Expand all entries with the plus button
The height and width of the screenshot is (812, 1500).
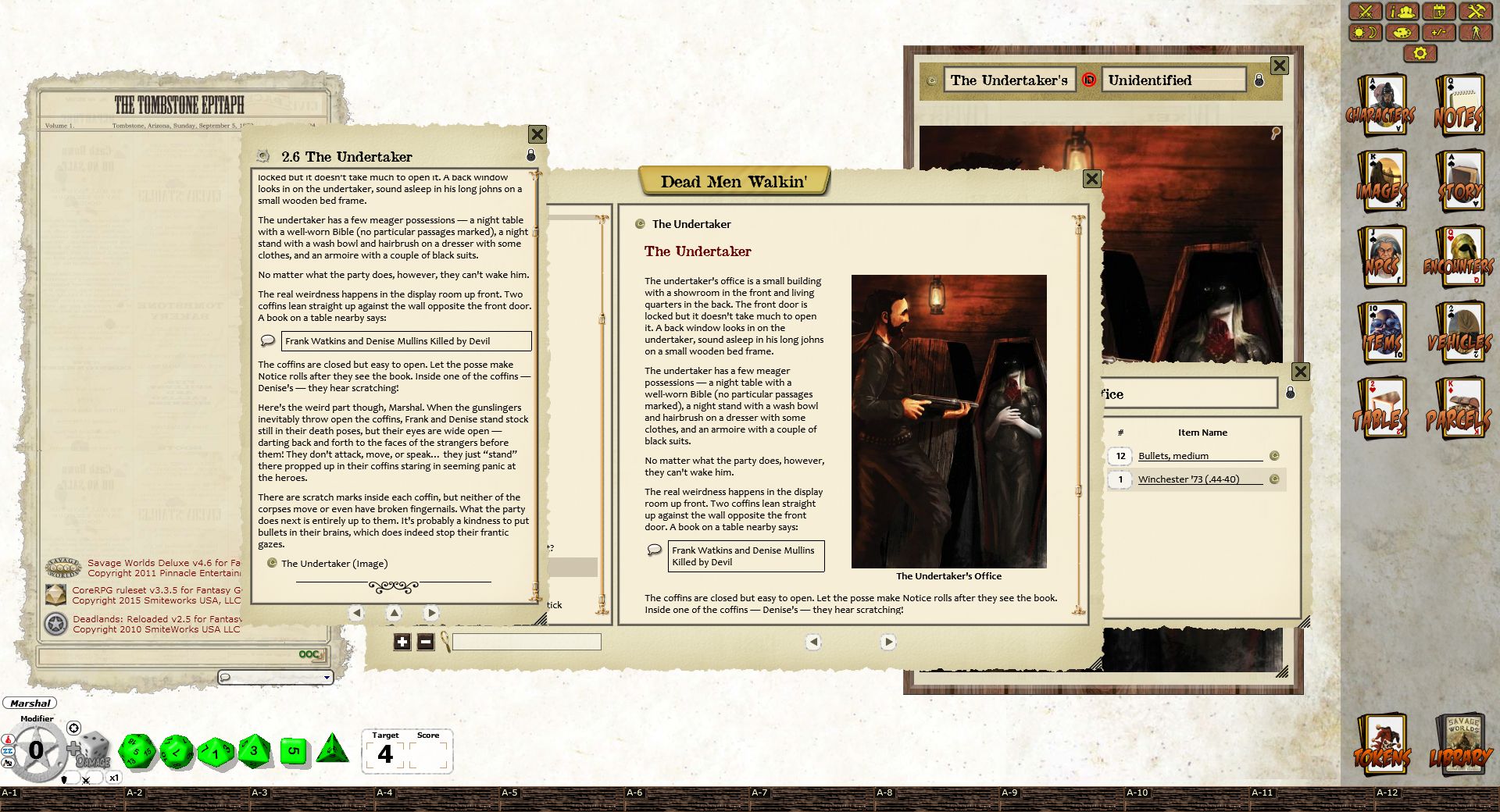pos(402,643)
